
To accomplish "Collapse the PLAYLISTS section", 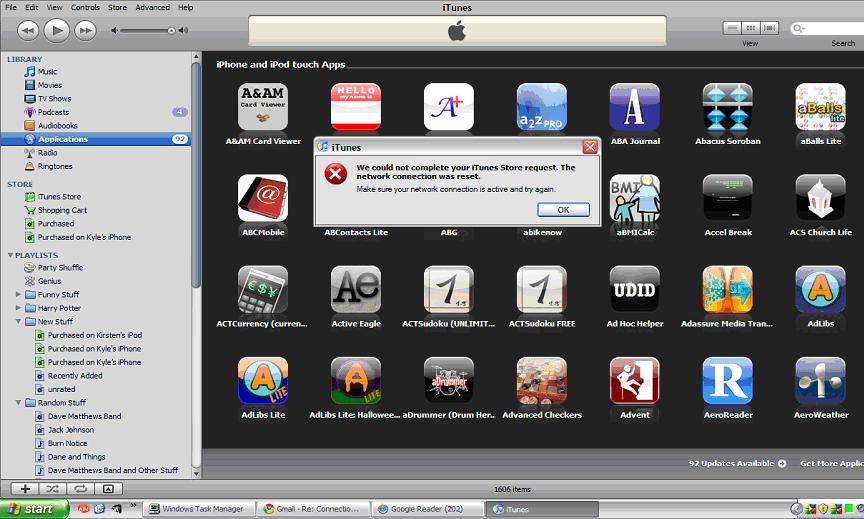I will tap(10, 255).
